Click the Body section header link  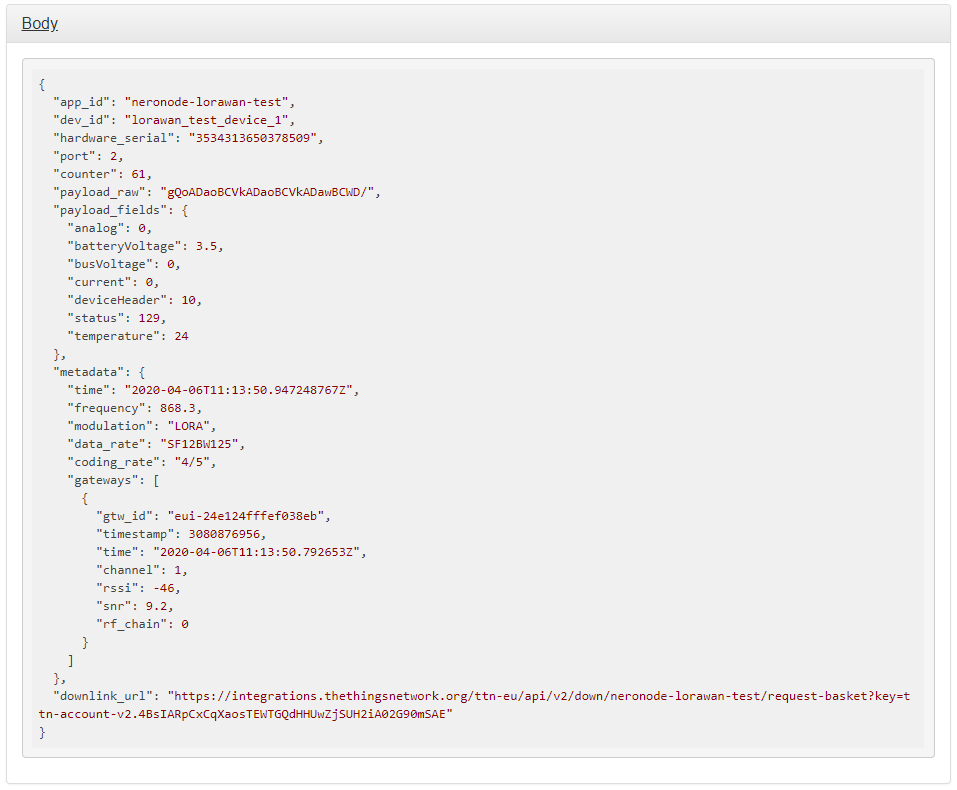click(40, 23)
